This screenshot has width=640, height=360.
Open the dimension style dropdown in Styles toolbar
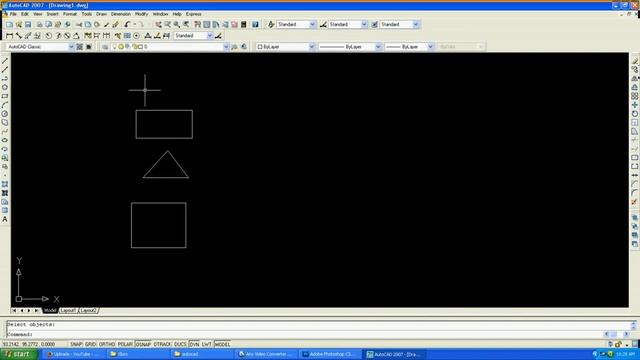(364, 24)
